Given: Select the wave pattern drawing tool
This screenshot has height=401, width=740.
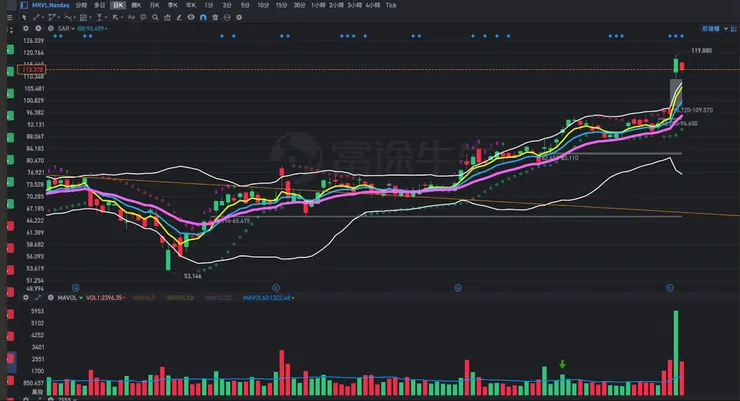Looking at the screenshot, I should (68, 17).
